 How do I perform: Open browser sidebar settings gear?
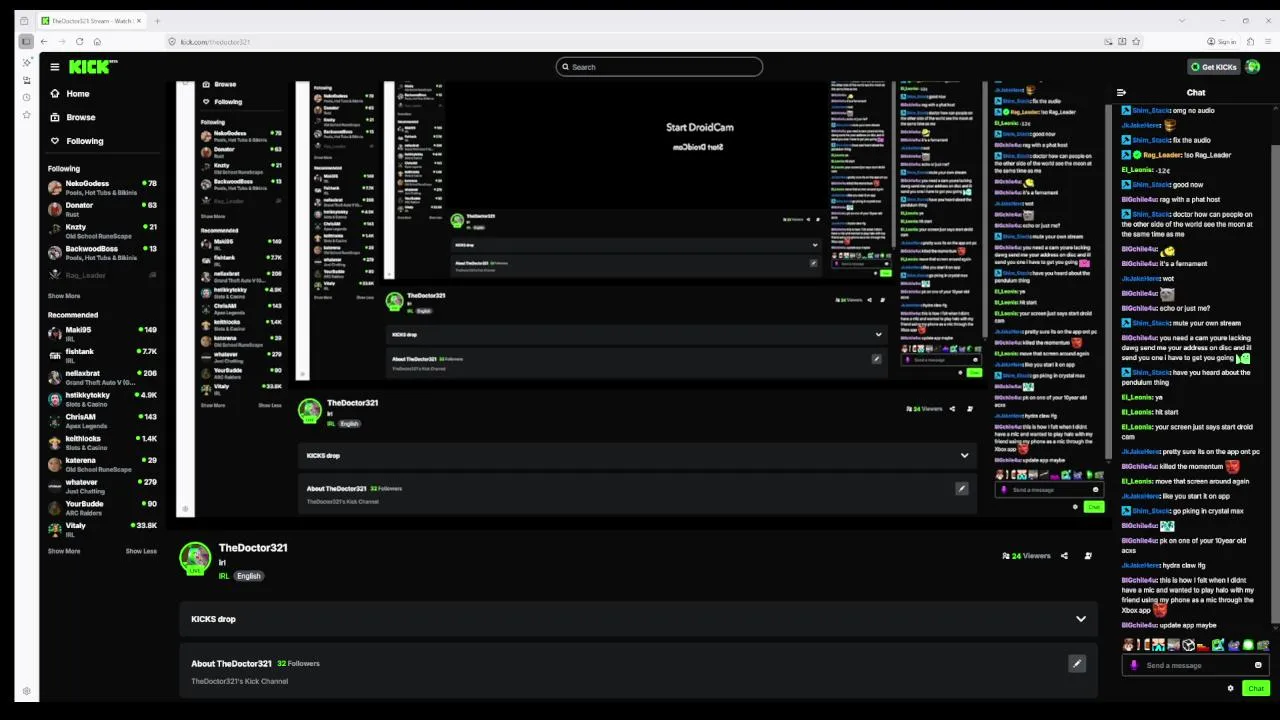coord(26,691)
